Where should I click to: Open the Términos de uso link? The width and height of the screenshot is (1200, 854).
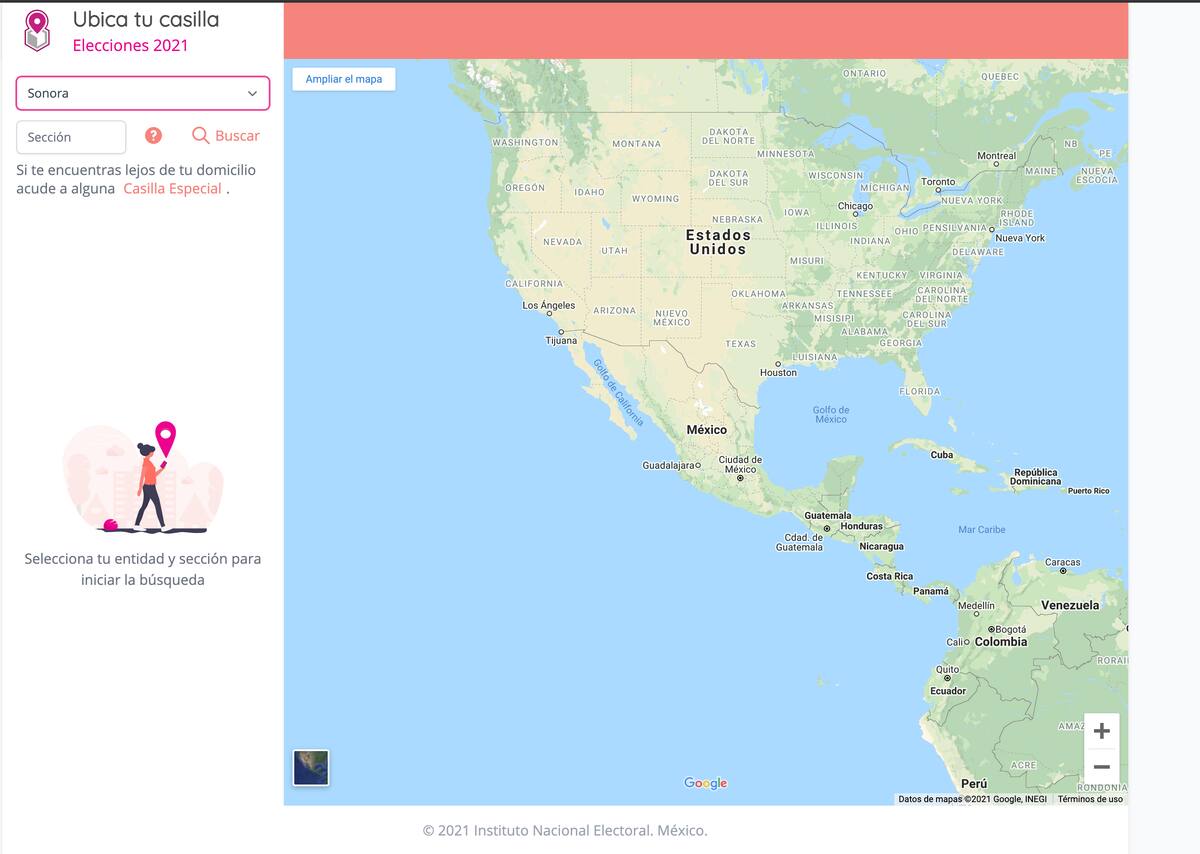1090,799
